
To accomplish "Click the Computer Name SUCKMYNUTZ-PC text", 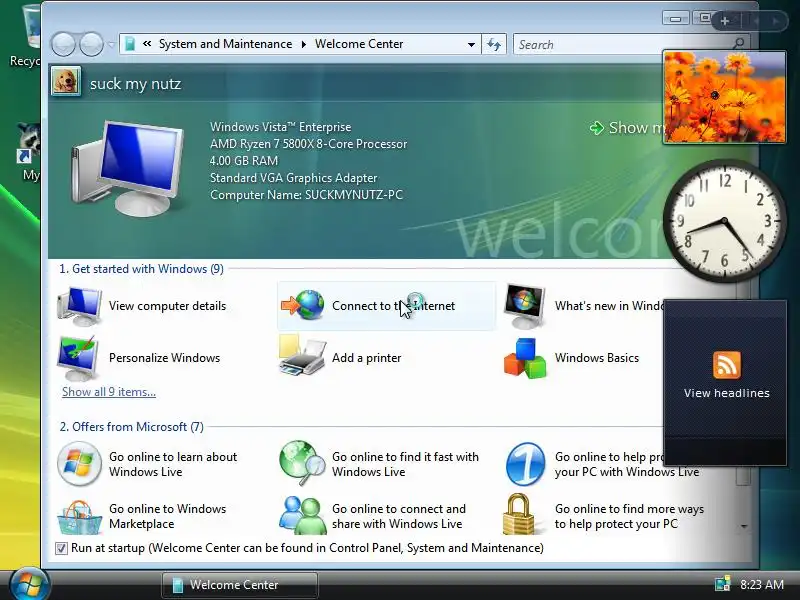I will (x=306, y=195).
